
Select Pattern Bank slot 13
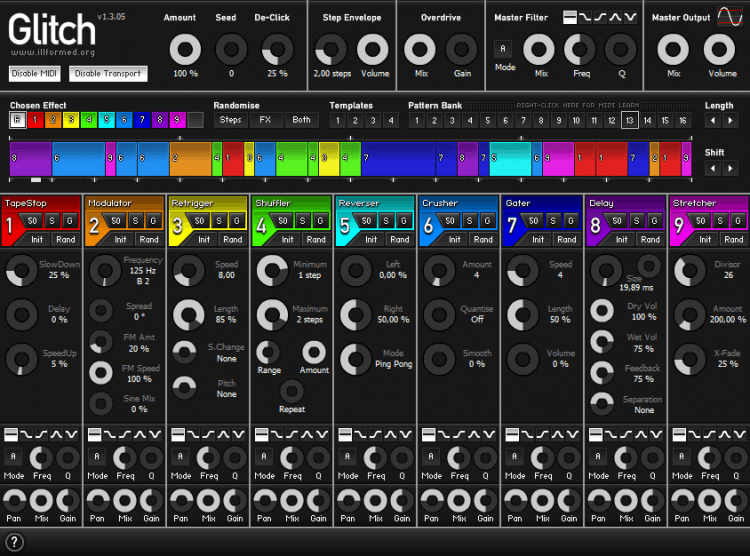pyautogui.click(x=629, y=120)
